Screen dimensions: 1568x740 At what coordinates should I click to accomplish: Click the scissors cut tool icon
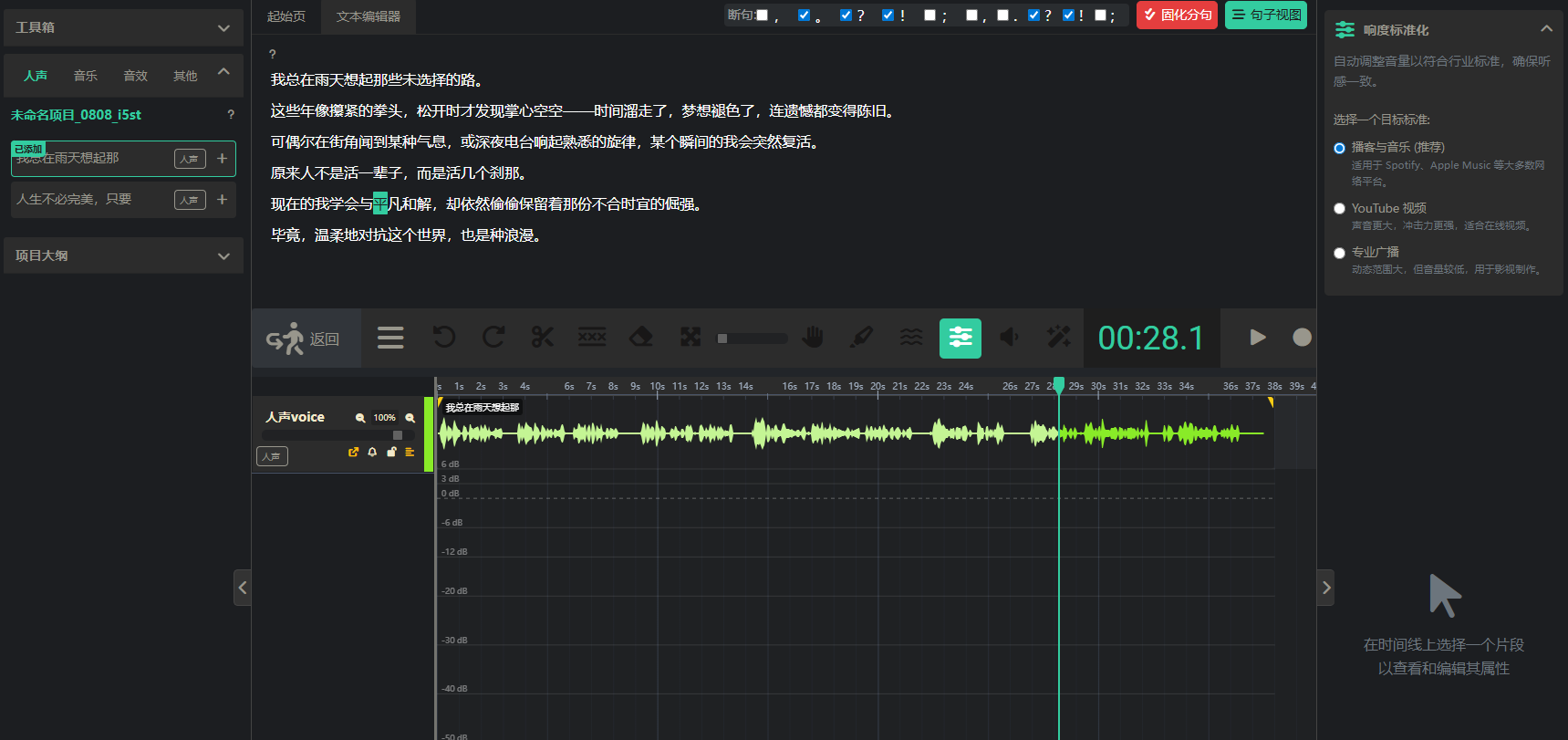[543, 338]
